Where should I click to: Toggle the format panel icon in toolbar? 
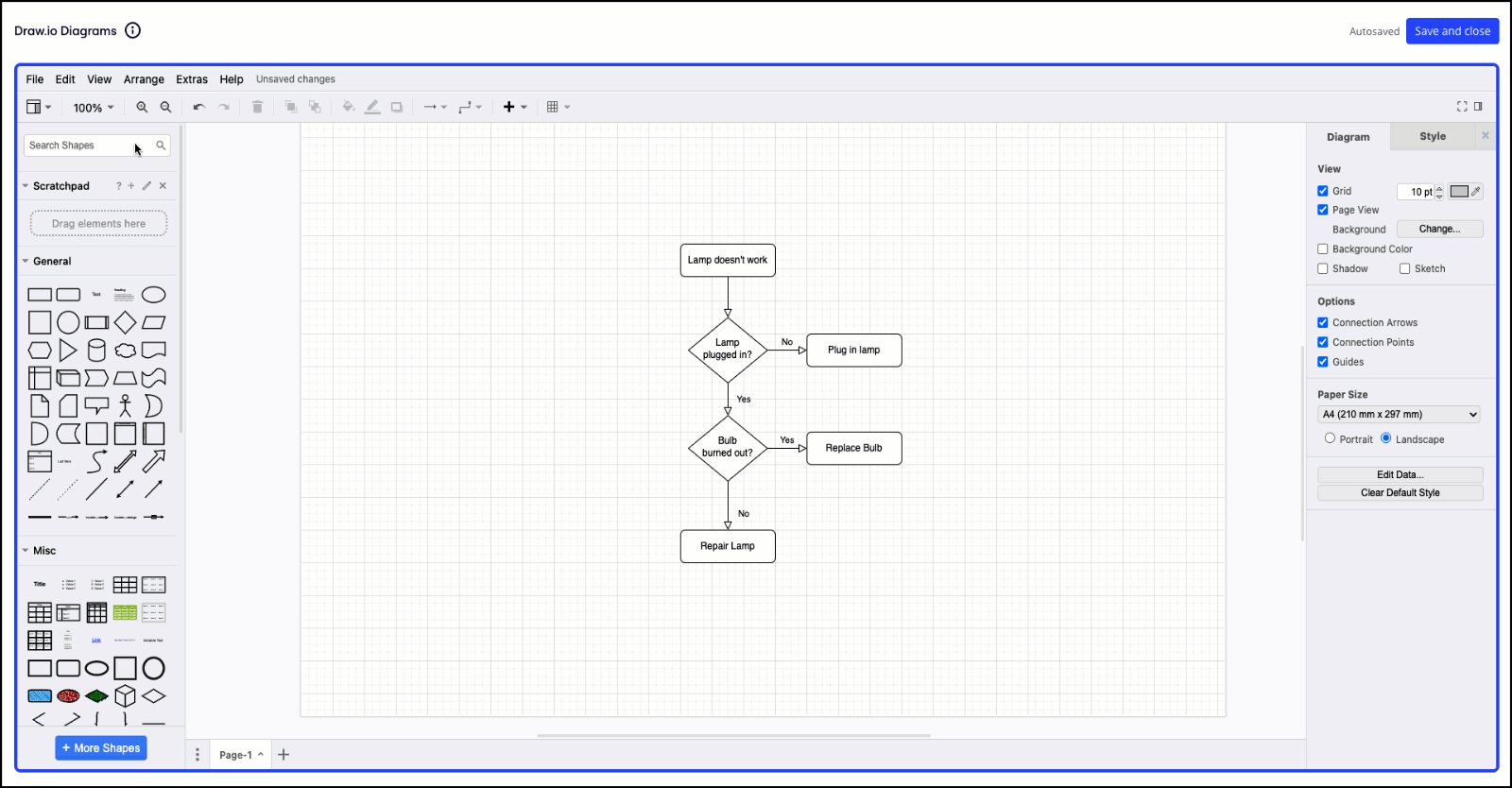coord(1478,107)
